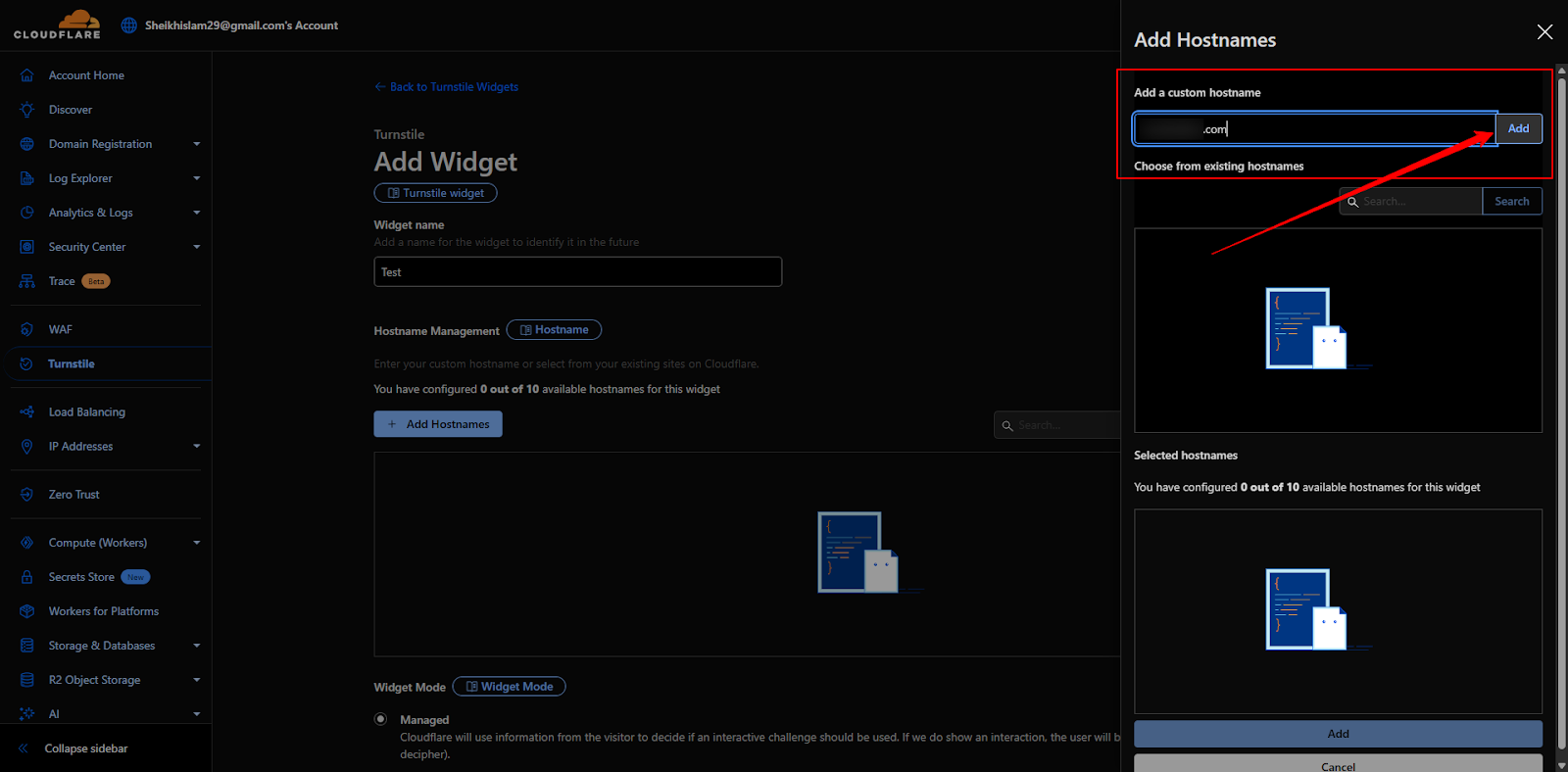Click the Zero Trust icon

point(26,495)
